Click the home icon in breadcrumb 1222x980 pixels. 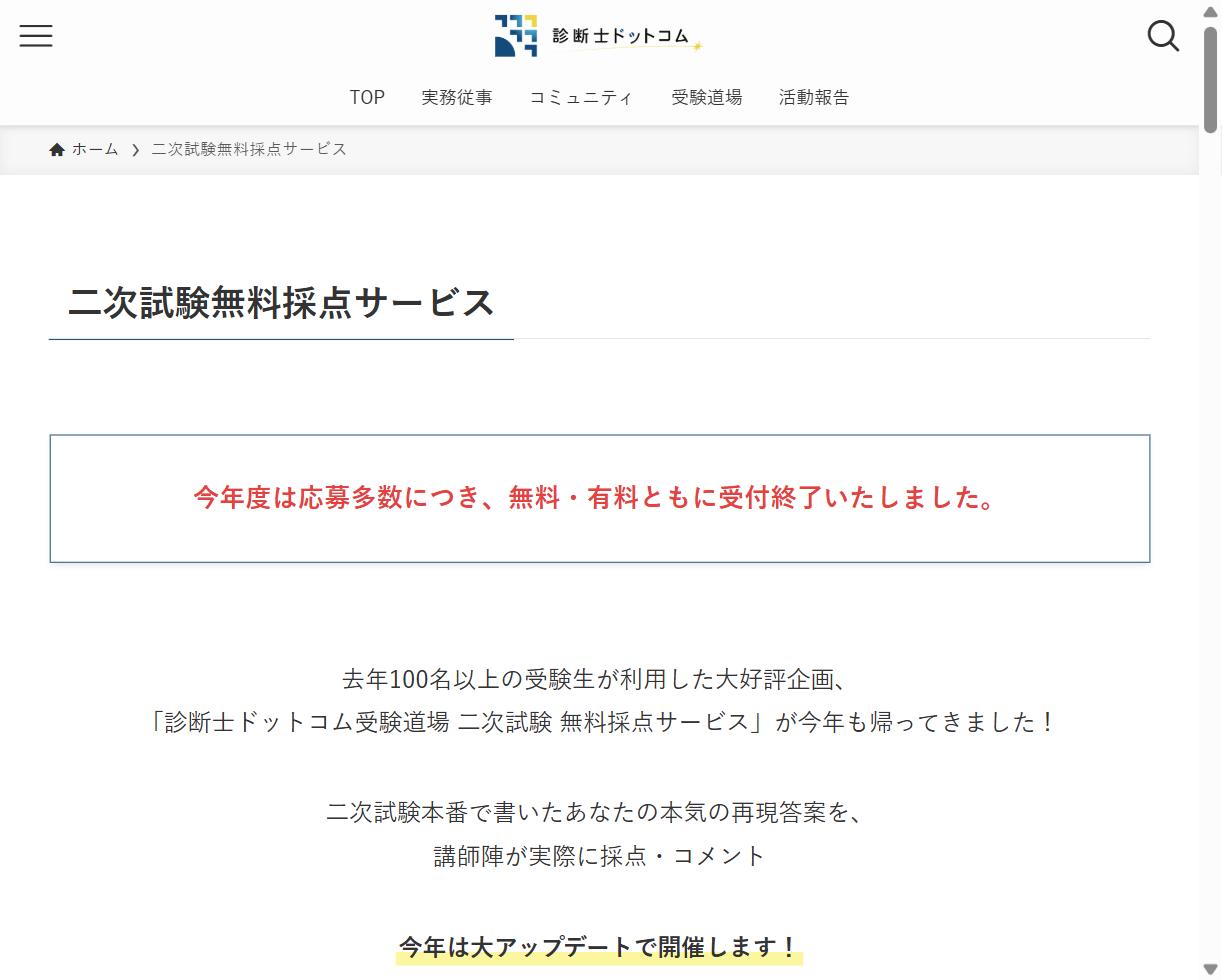[x=57, y=149]
